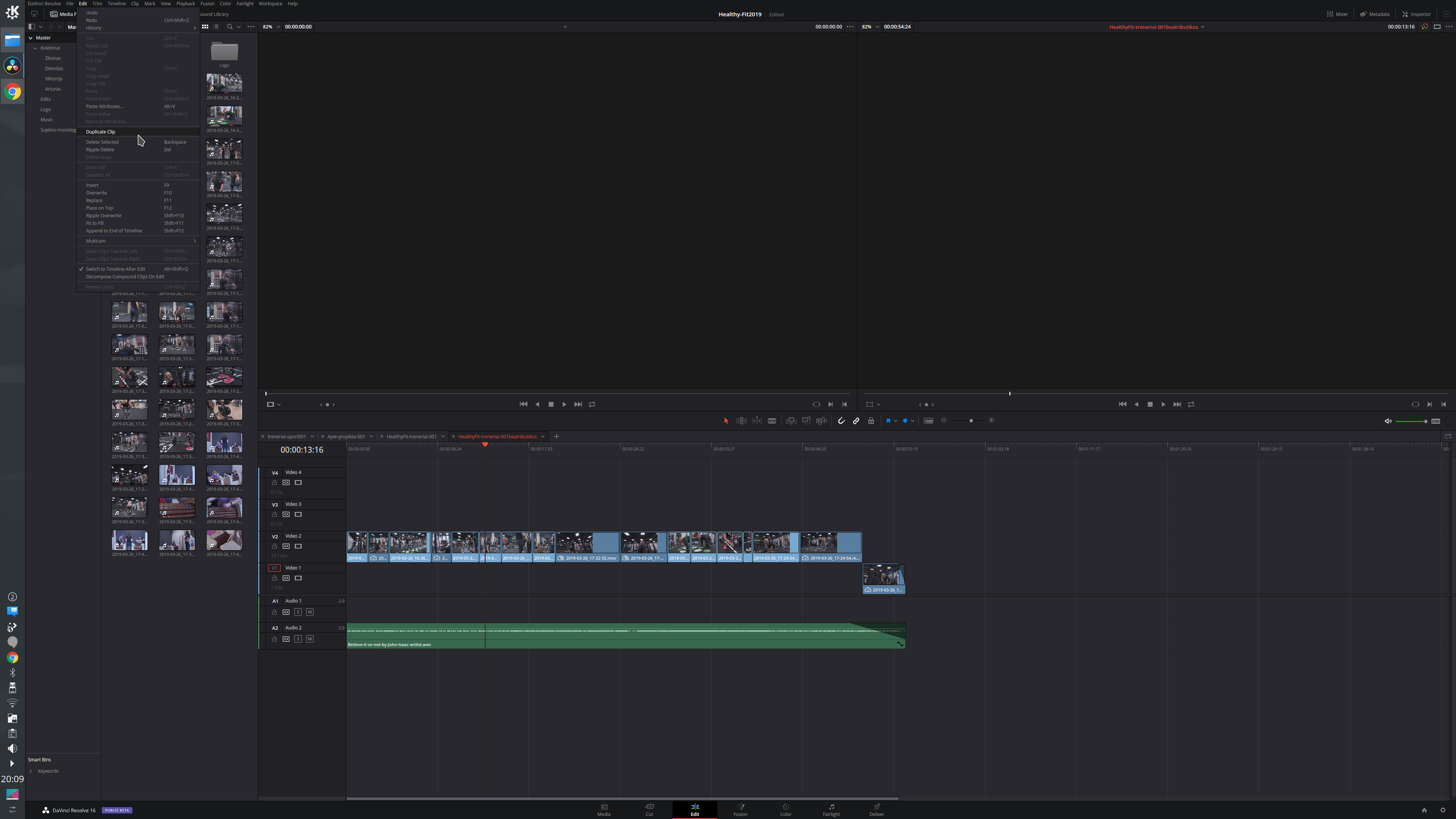Switch media pool to list view
1456x819 pixels.
coord(216,27)
